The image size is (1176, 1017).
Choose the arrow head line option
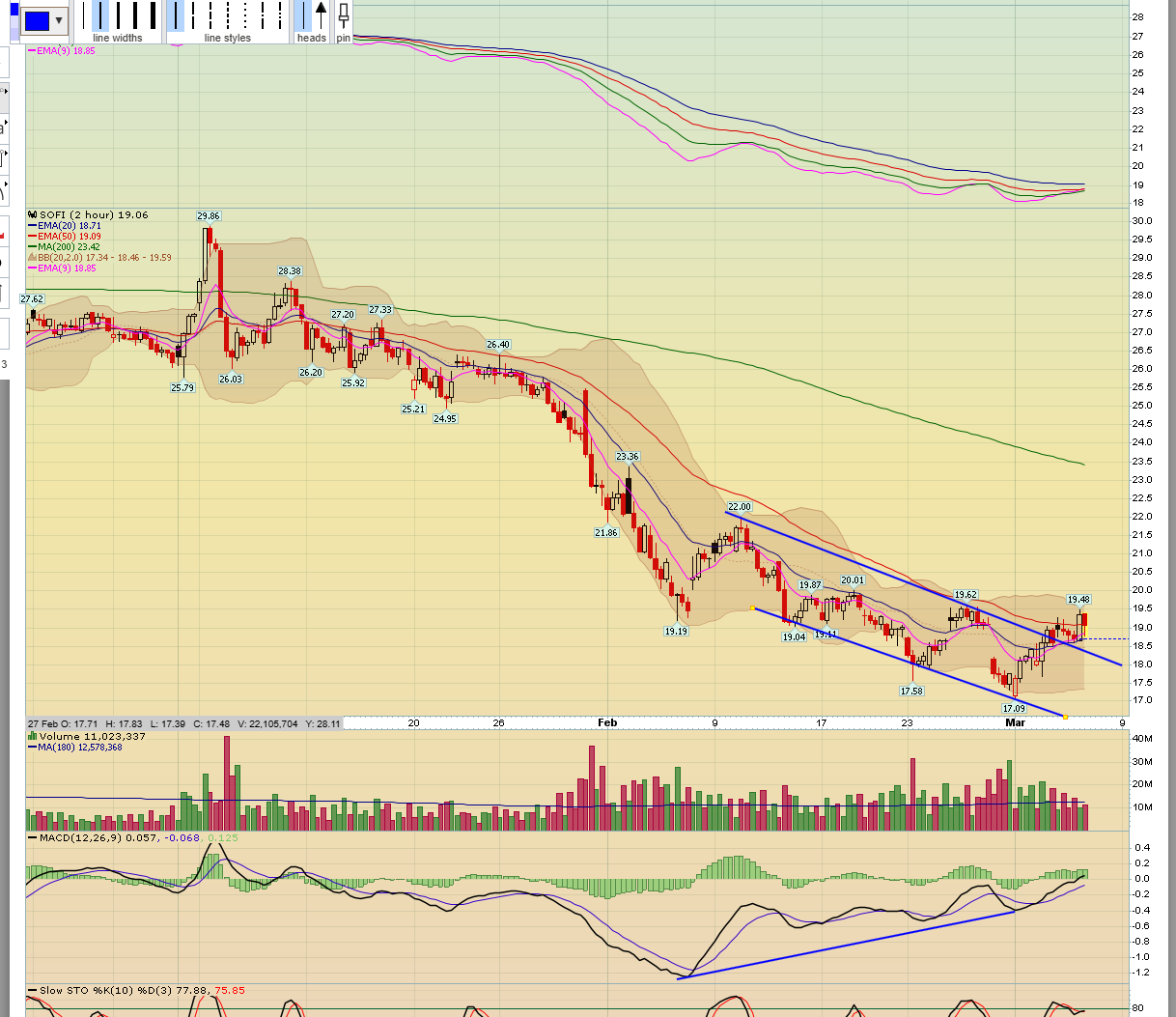click(x=322, y=15)
